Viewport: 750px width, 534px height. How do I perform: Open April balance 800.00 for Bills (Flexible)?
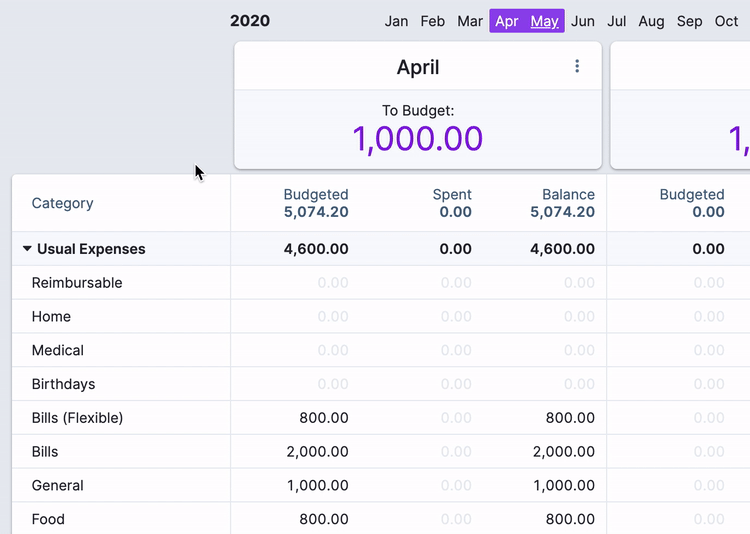570,418
